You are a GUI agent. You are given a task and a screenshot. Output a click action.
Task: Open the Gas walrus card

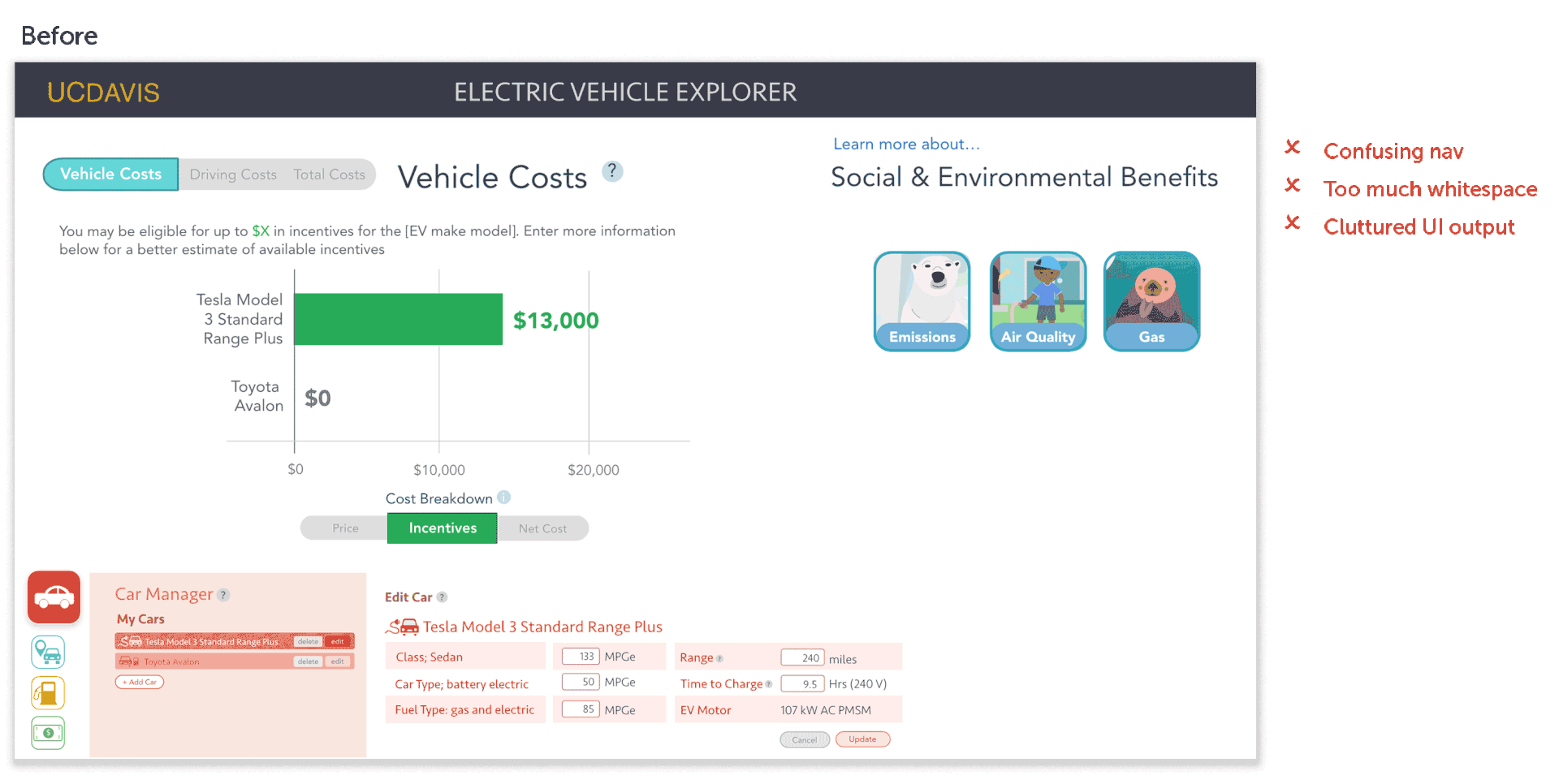click(1151, 301)
